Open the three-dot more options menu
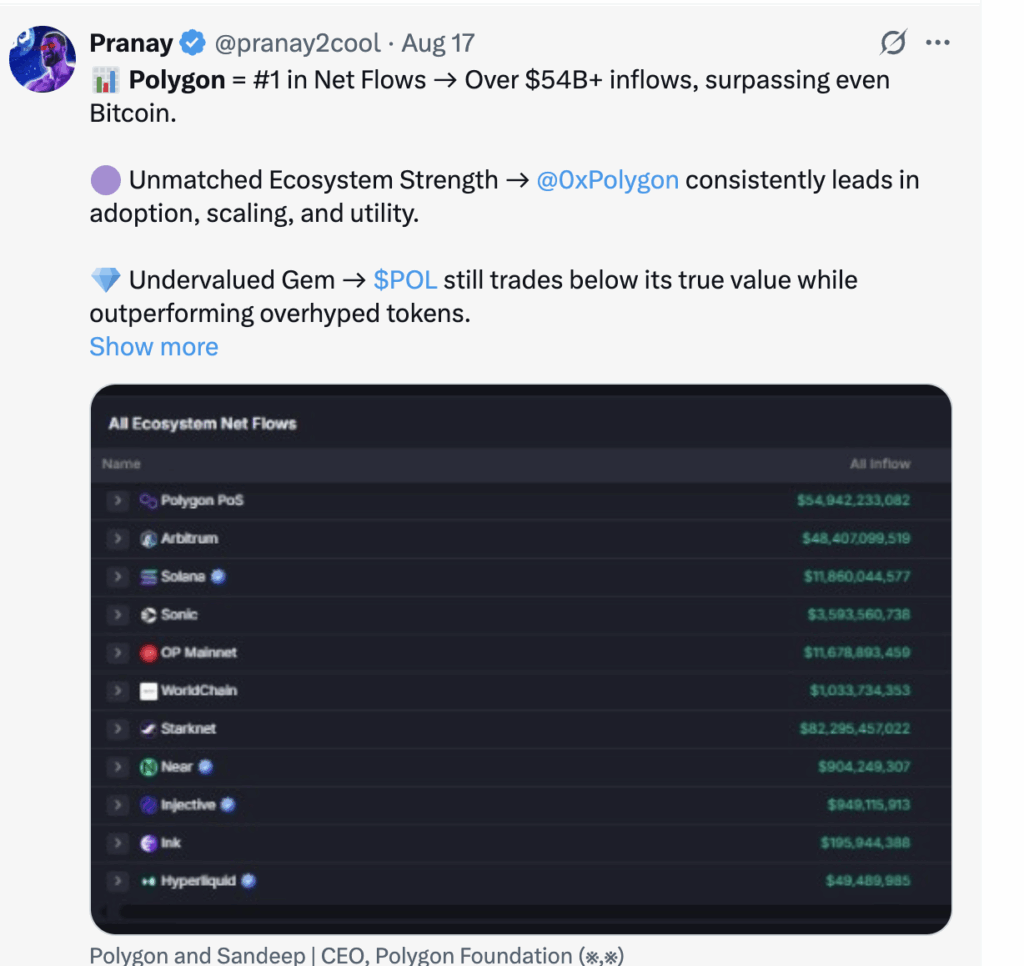Image resolution: width=1024 pixels, height=966 pixels. pos(938,42)
